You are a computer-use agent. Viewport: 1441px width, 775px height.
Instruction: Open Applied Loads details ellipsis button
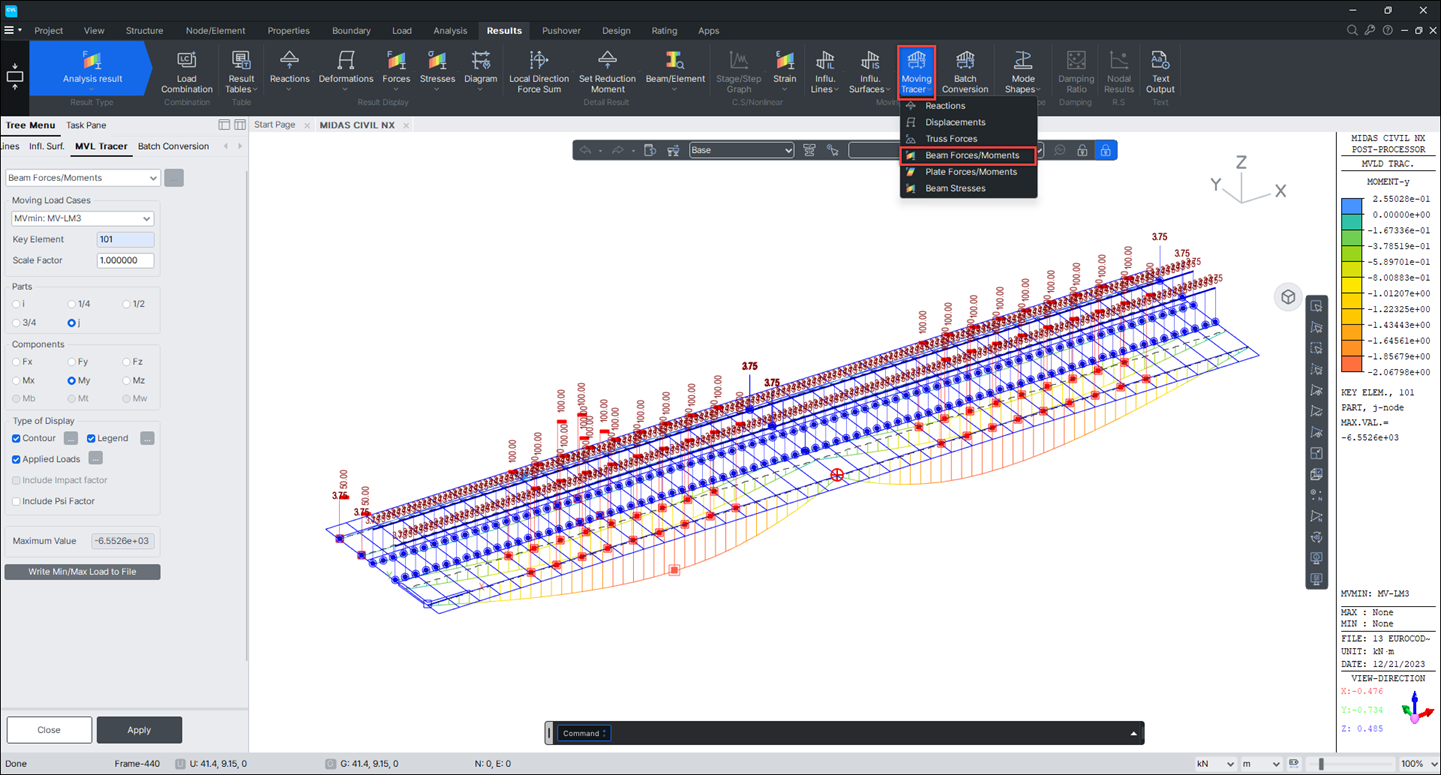95,458
